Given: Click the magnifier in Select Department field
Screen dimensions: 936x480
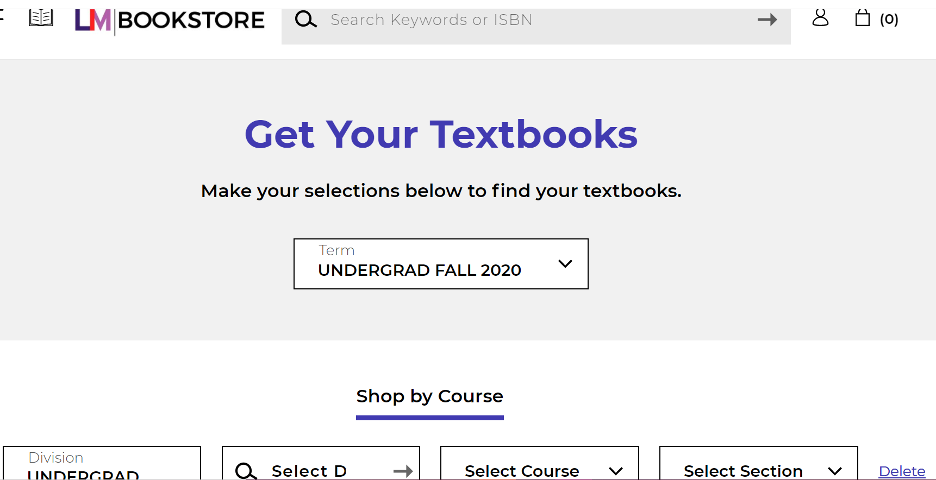Looking at the screenshot, I should point(246,471).
